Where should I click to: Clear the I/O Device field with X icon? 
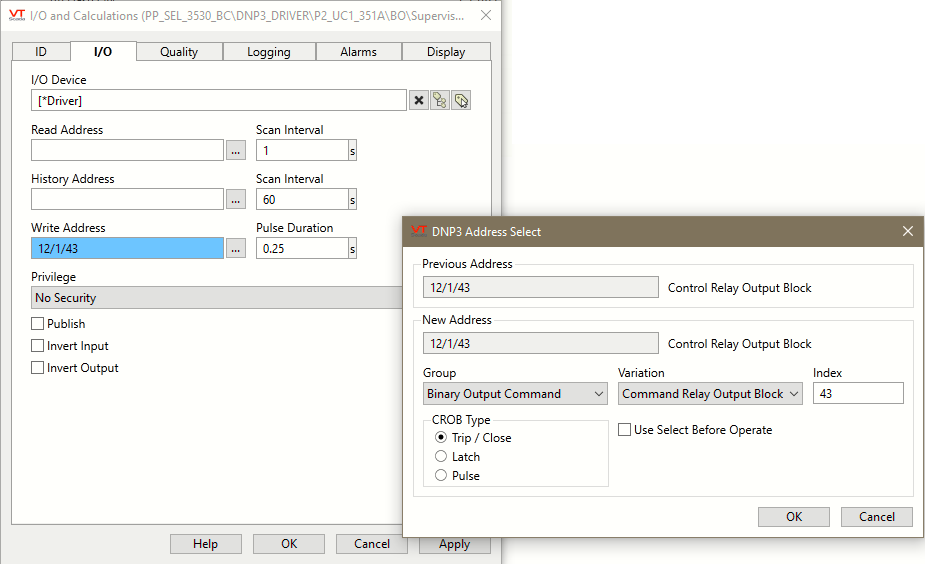(418, 101)
